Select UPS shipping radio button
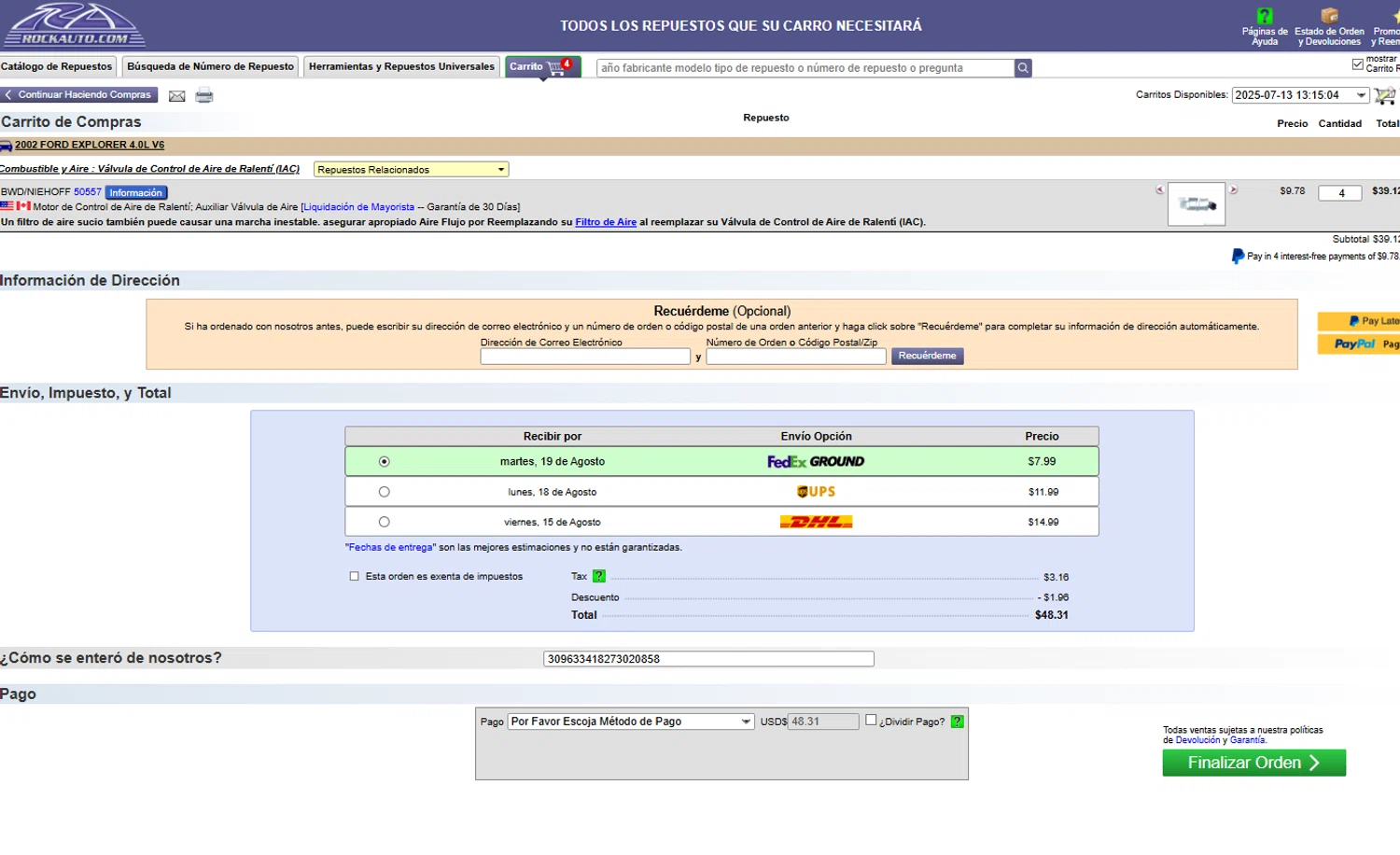 point(384,492)
